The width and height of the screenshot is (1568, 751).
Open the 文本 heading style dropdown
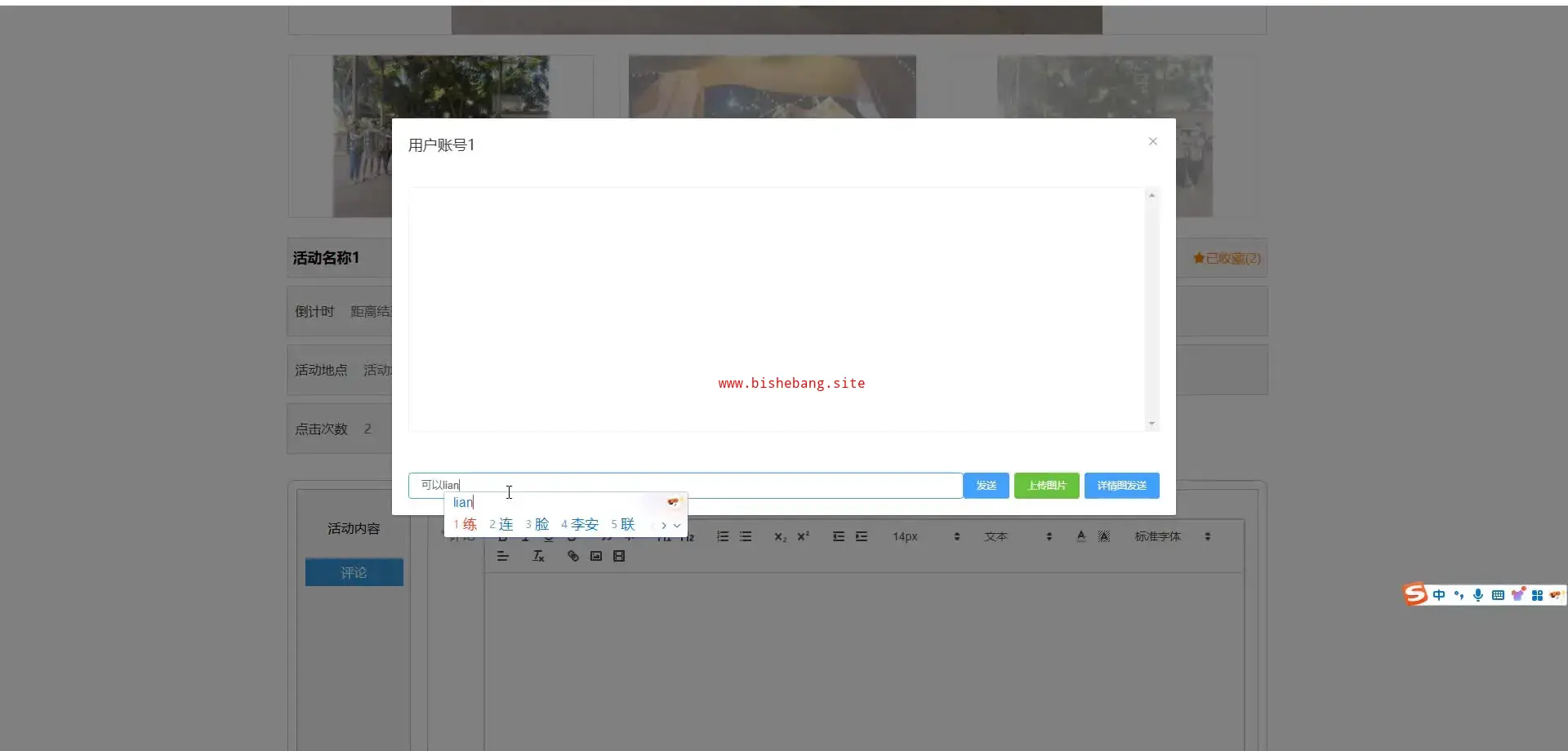(x=1018, y=536)
